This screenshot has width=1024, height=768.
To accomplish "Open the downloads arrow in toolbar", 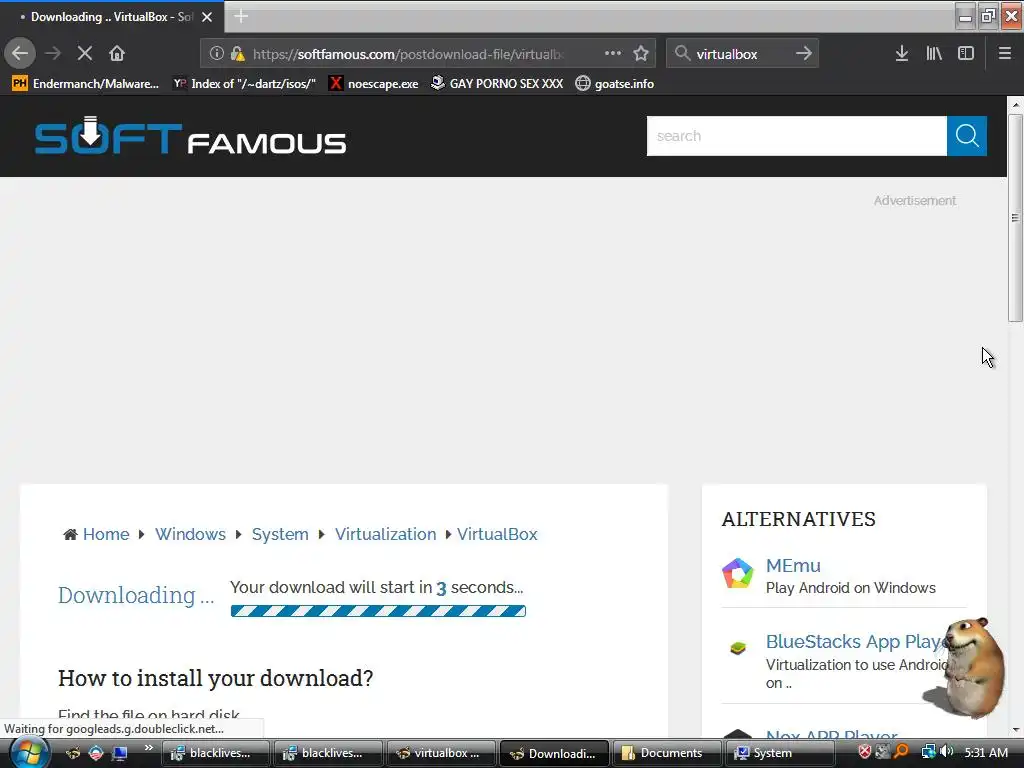I will 902,54.
